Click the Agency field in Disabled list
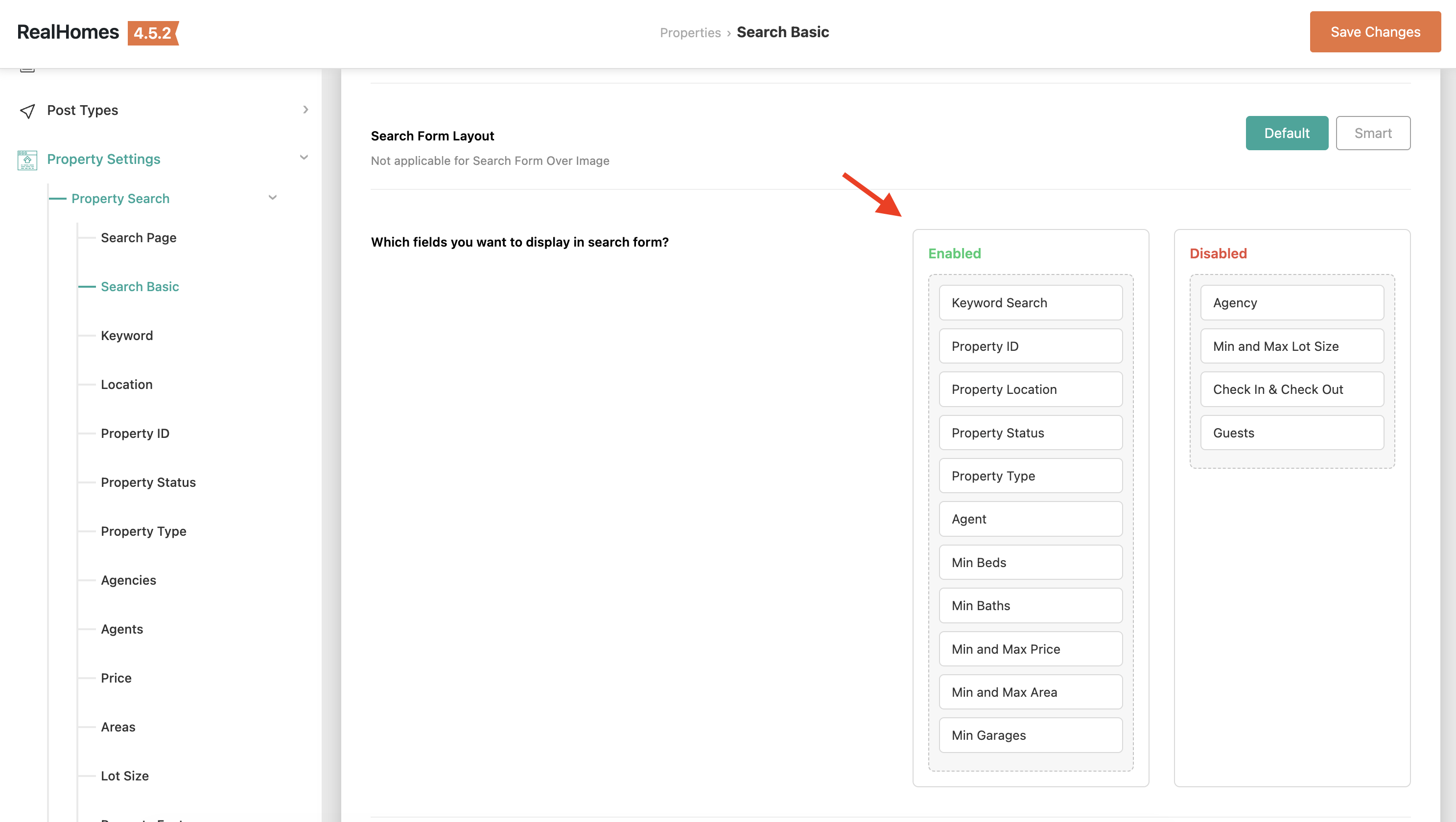 1292,303
